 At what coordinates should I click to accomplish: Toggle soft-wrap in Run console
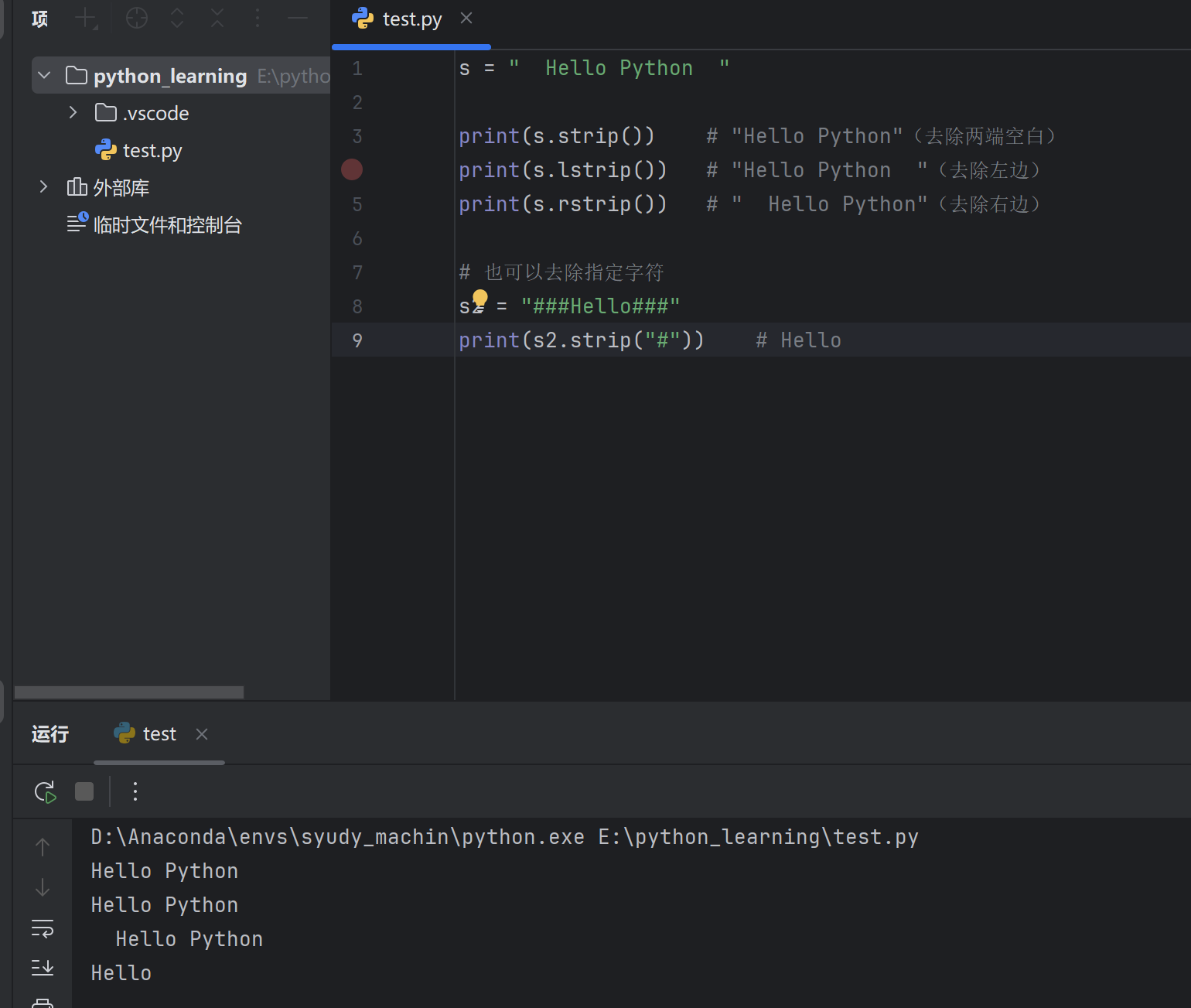click(x=43, y=928)
